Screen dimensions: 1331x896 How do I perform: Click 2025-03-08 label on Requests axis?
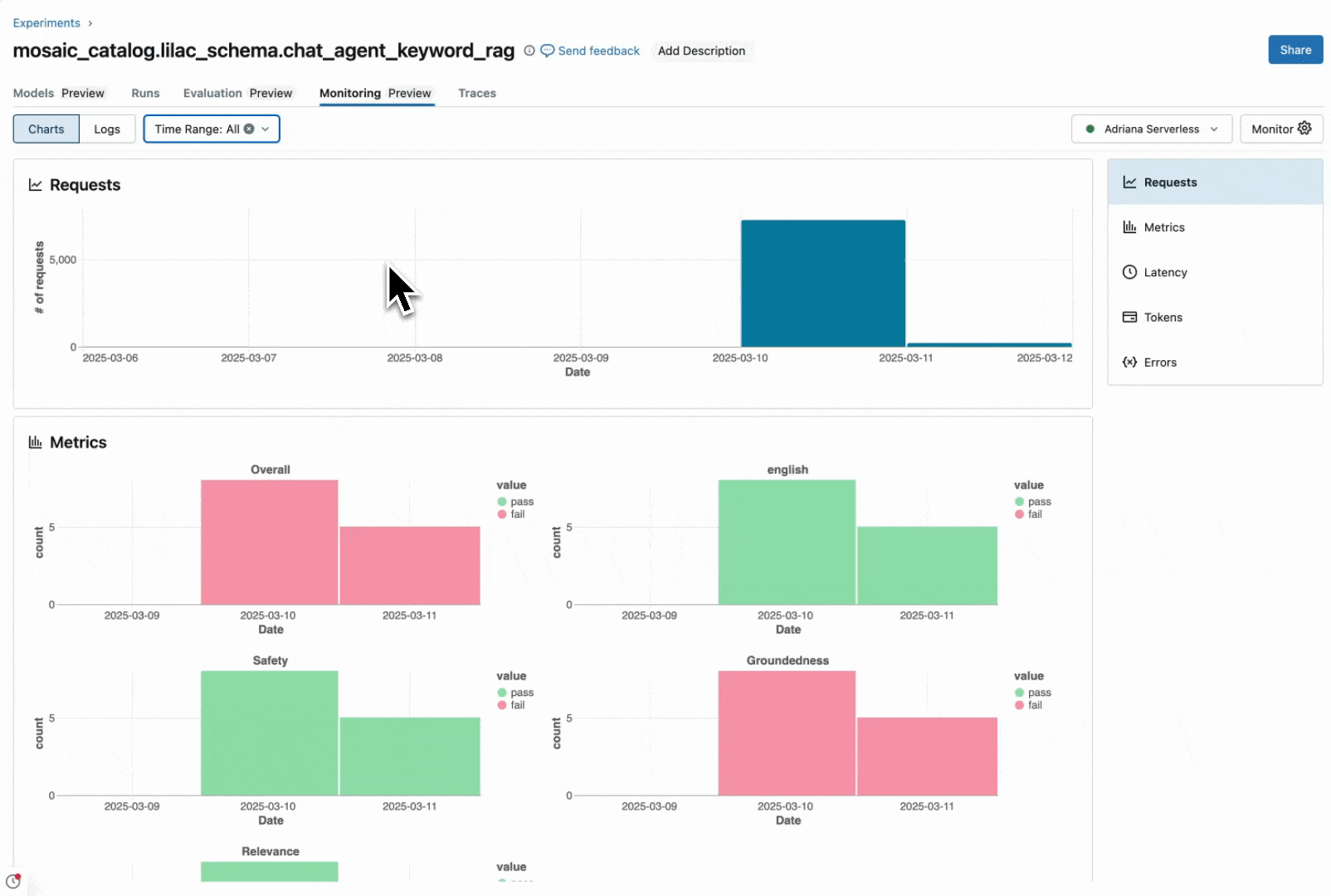tap(415, 358)
